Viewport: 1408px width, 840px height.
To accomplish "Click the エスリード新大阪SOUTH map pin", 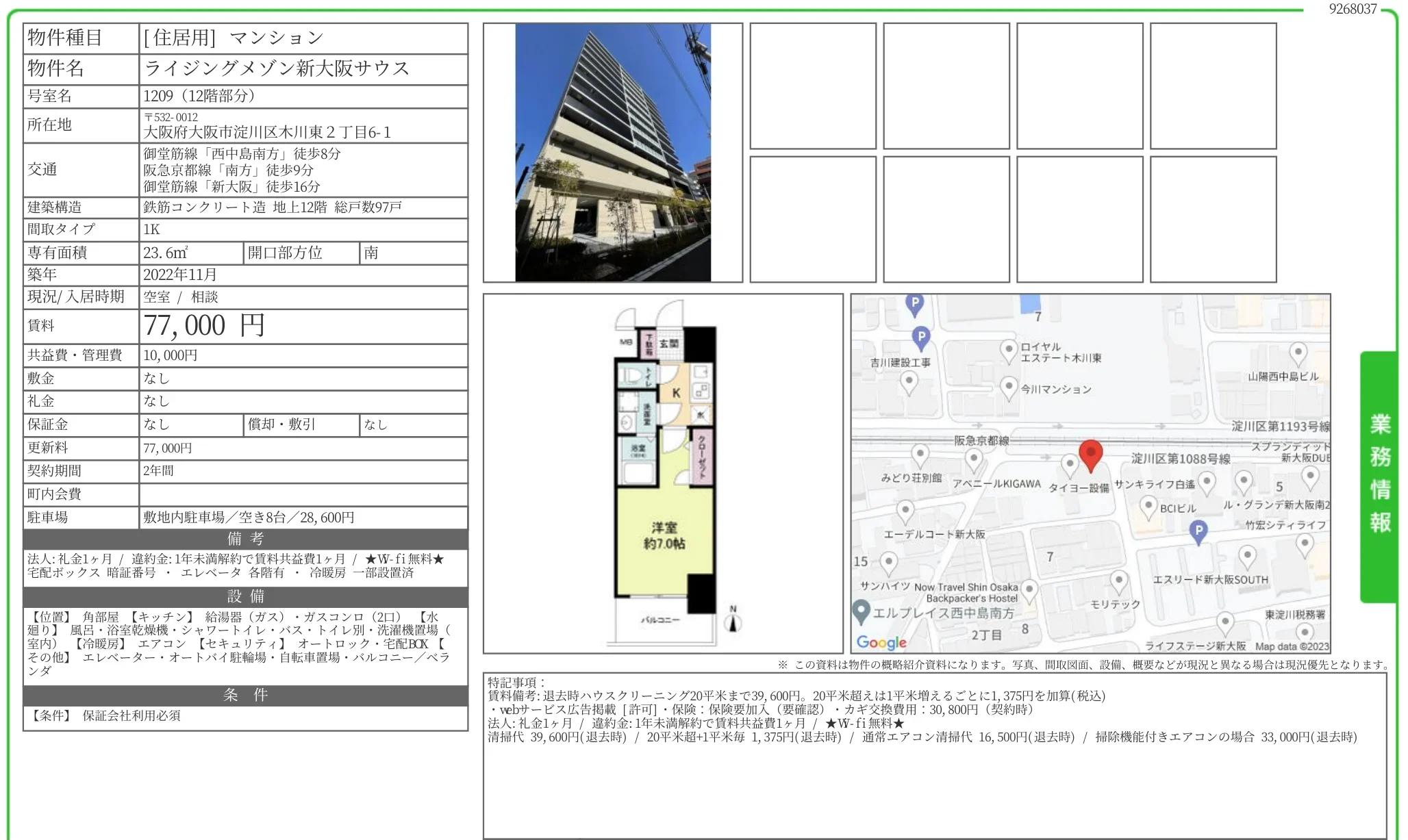I will coord(1247,555).
